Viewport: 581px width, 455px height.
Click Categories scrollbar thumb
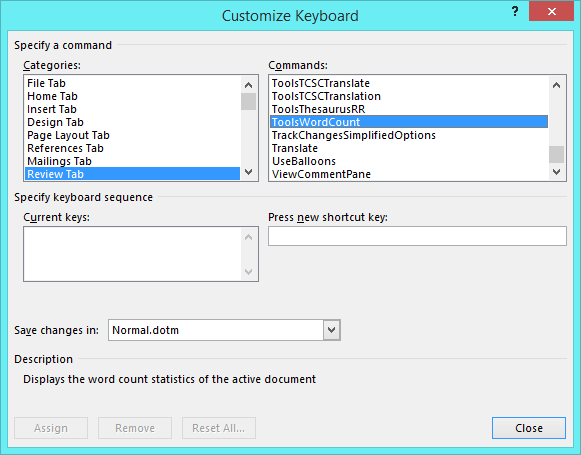click(x=249, y=102)
